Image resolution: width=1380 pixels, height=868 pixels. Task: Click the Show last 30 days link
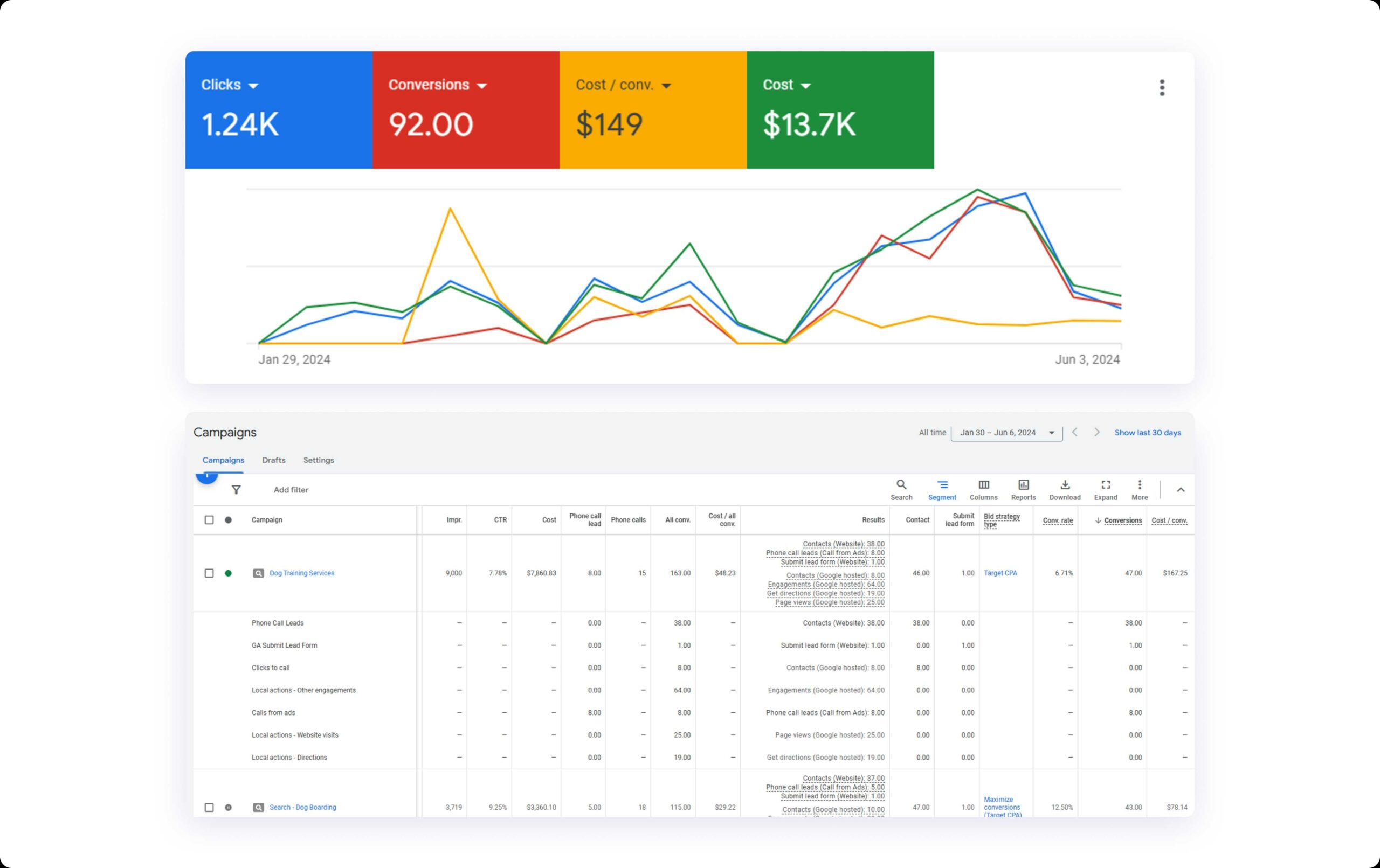[1147, 433]
